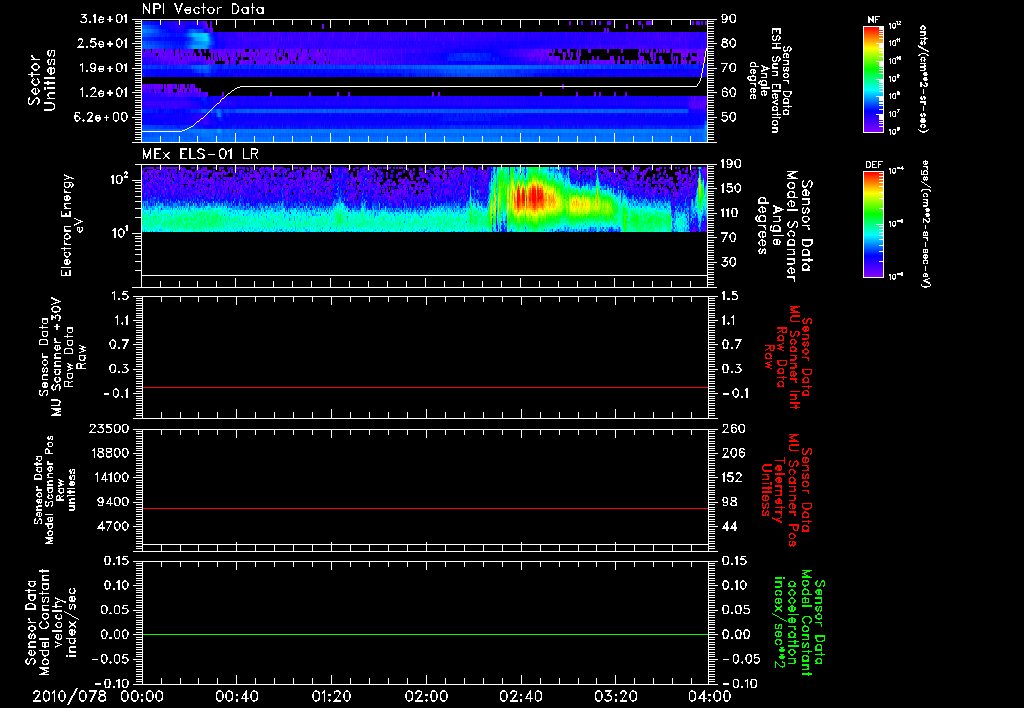This screenshot has height=708, width=1024.
Task: Click the 'ergs/(cm**2-sr-sec-eV)' units label
Action: tap(925, 223)
